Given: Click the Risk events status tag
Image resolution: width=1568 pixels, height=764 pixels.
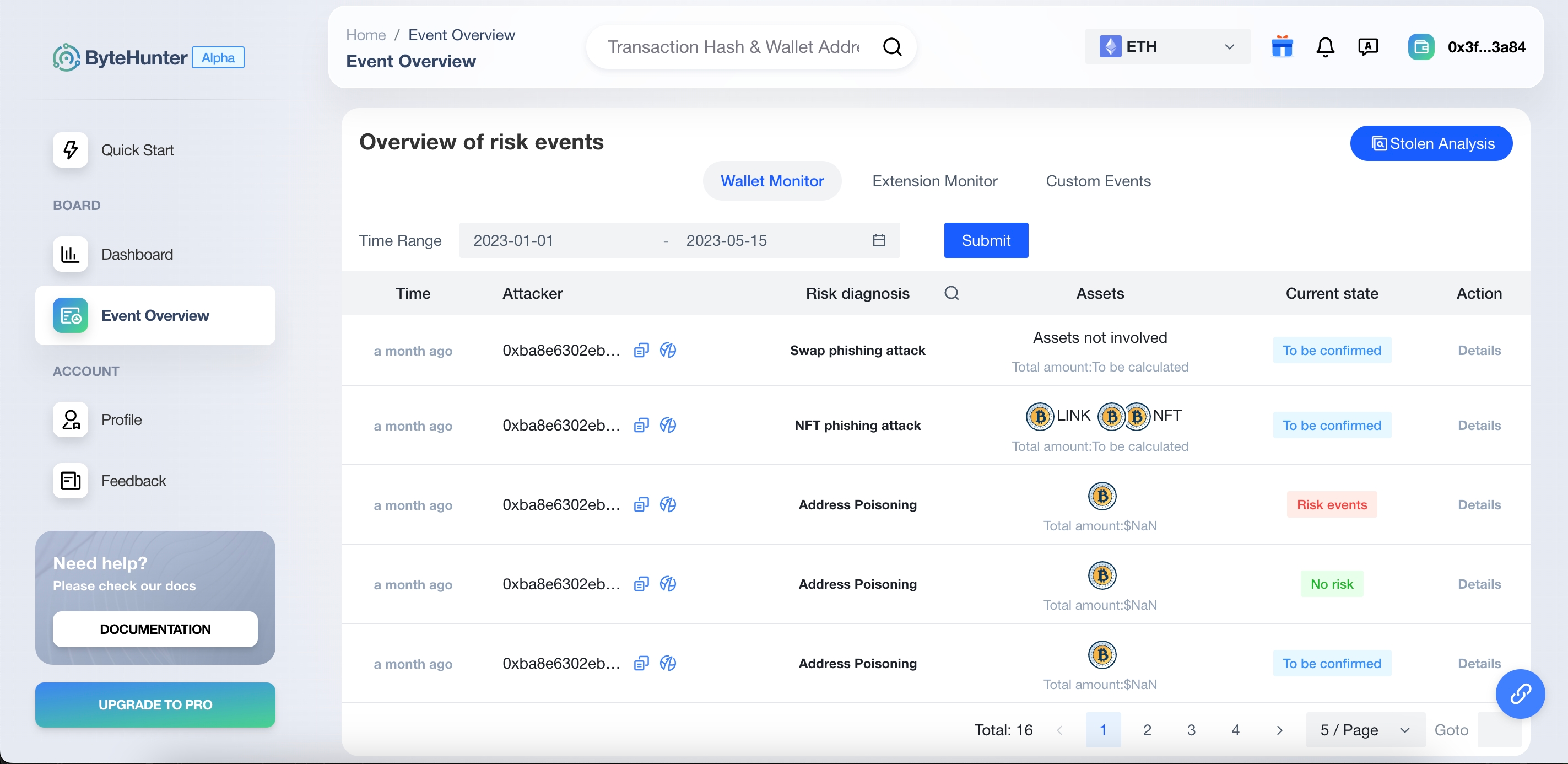Looking at the screenshot, I should [1331, 504].
